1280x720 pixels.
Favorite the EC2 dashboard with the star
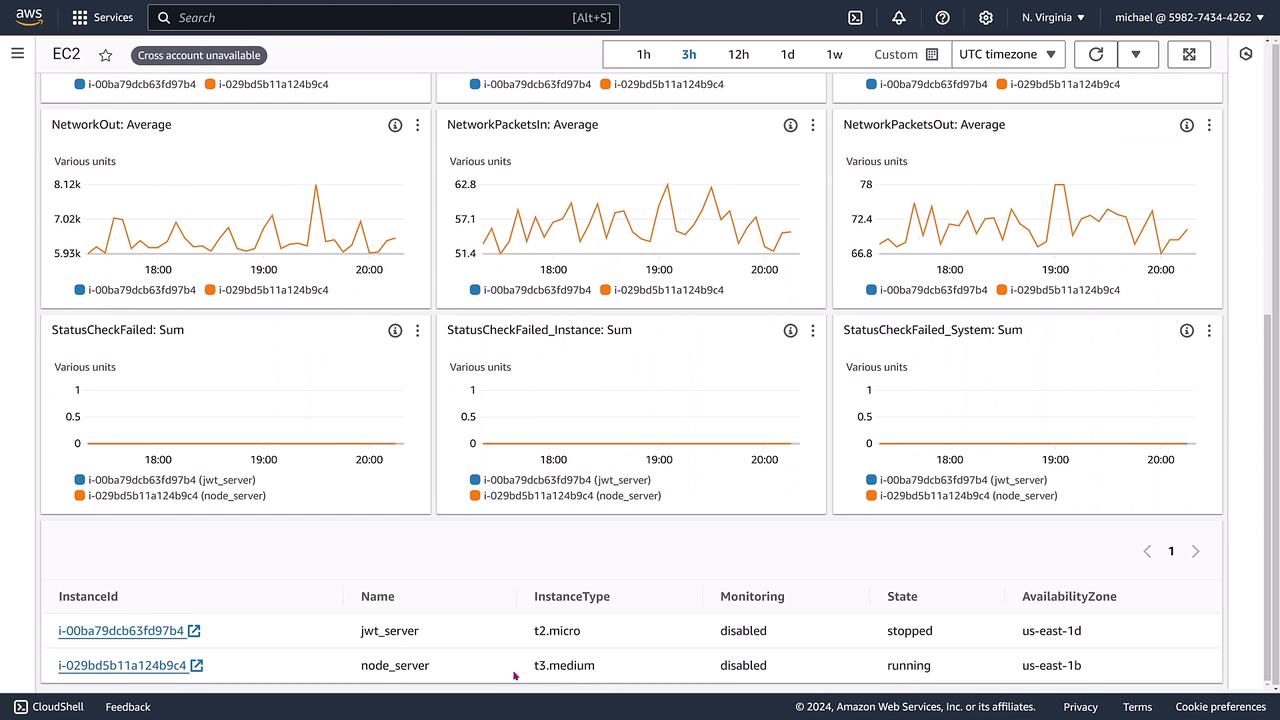tap(106, 55)
